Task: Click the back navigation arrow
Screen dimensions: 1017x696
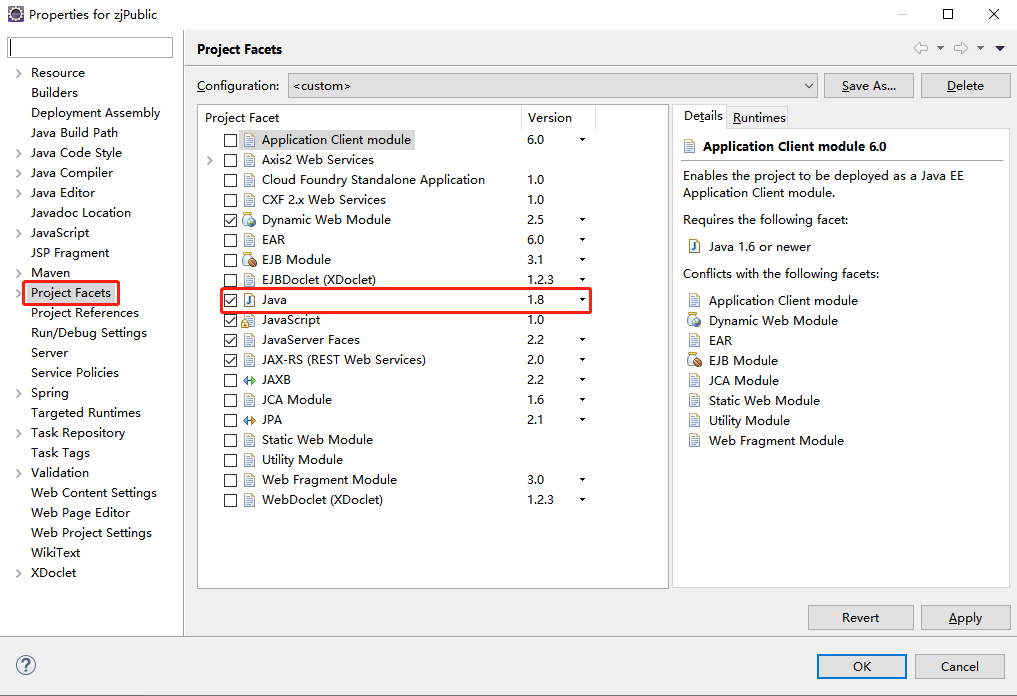Action: [x=921, y=47]
